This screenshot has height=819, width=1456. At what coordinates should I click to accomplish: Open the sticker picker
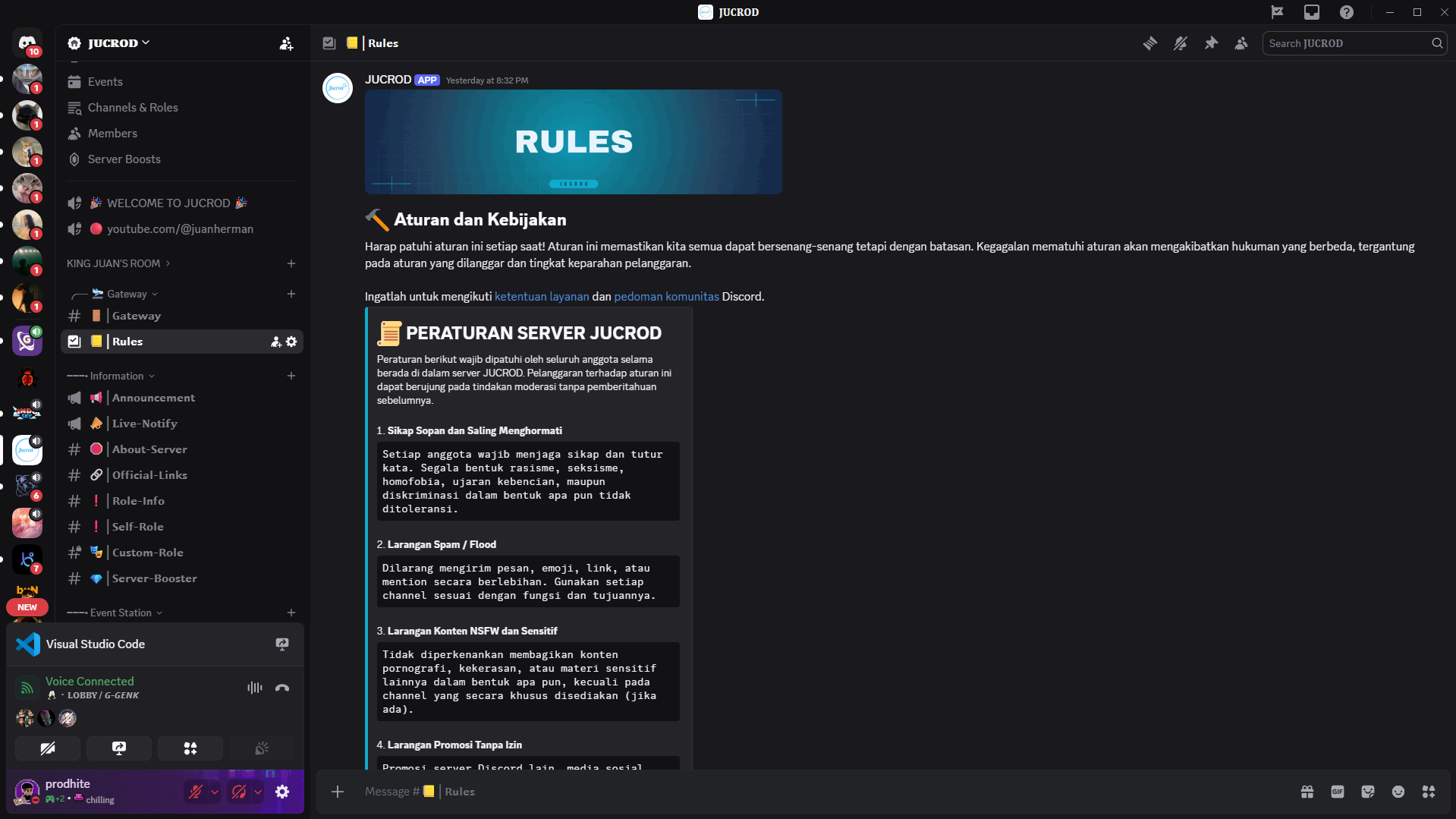[1368, 792]
